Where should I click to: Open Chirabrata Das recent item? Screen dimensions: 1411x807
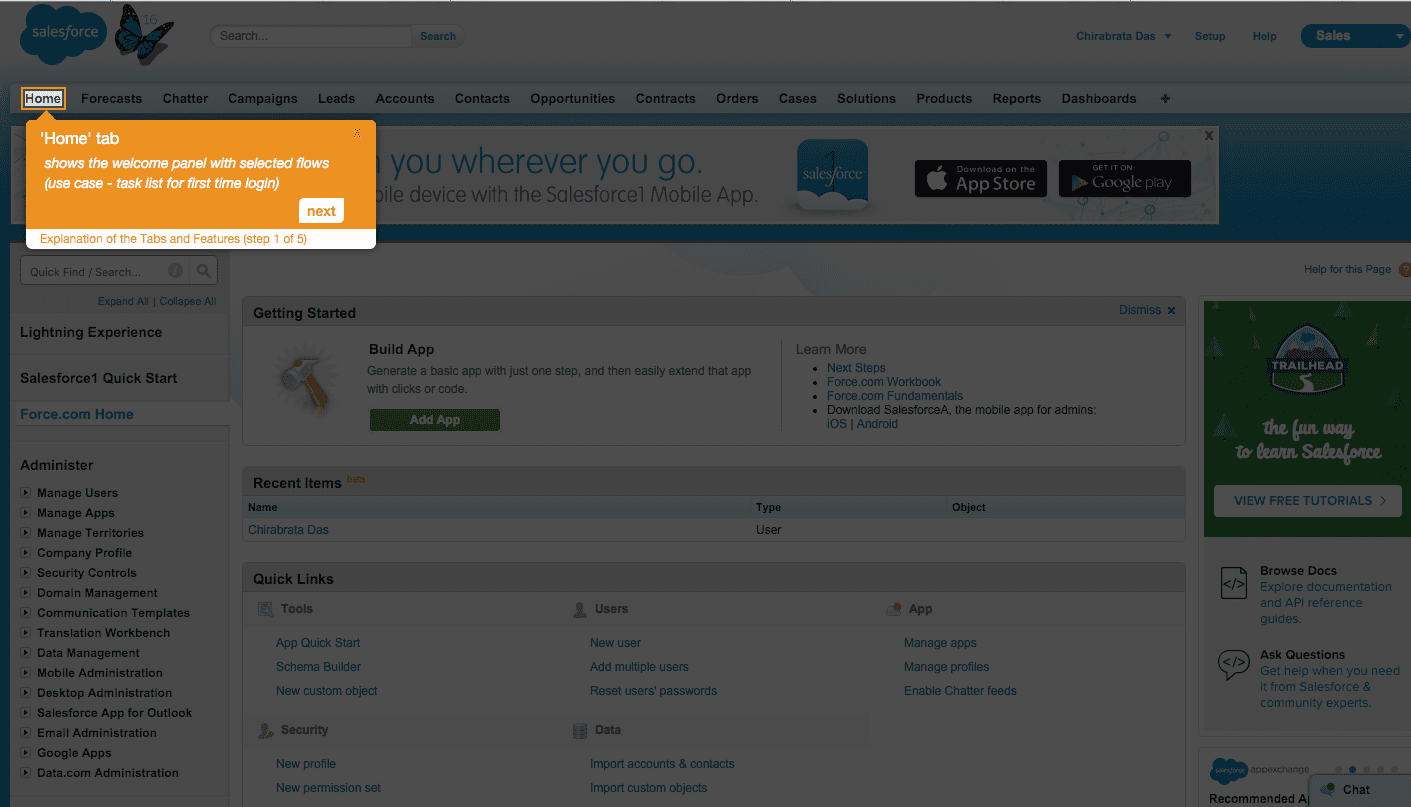click(x=288, y=530)
